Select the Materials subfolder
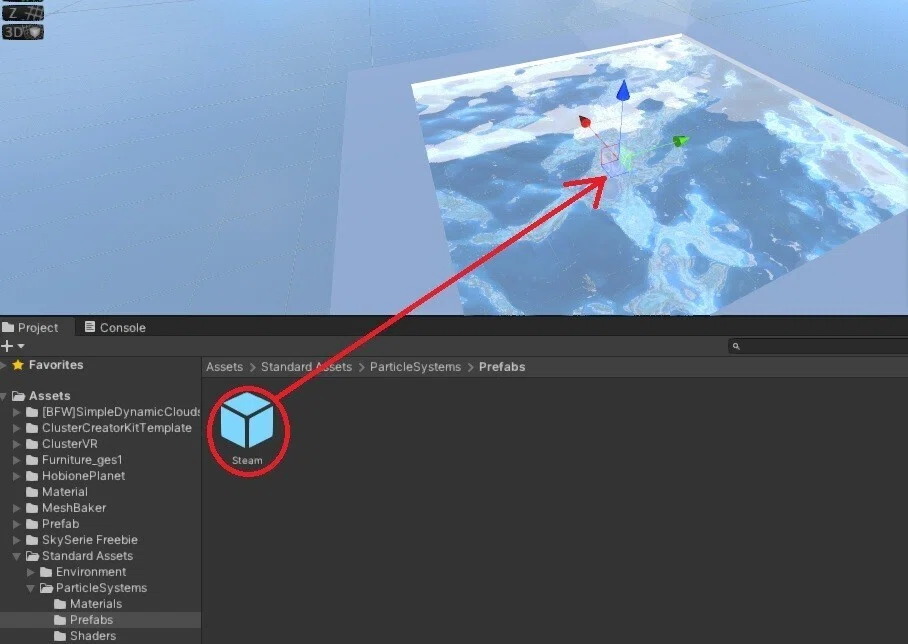Screen dimensions: 908x644 [x=88, y=604]
